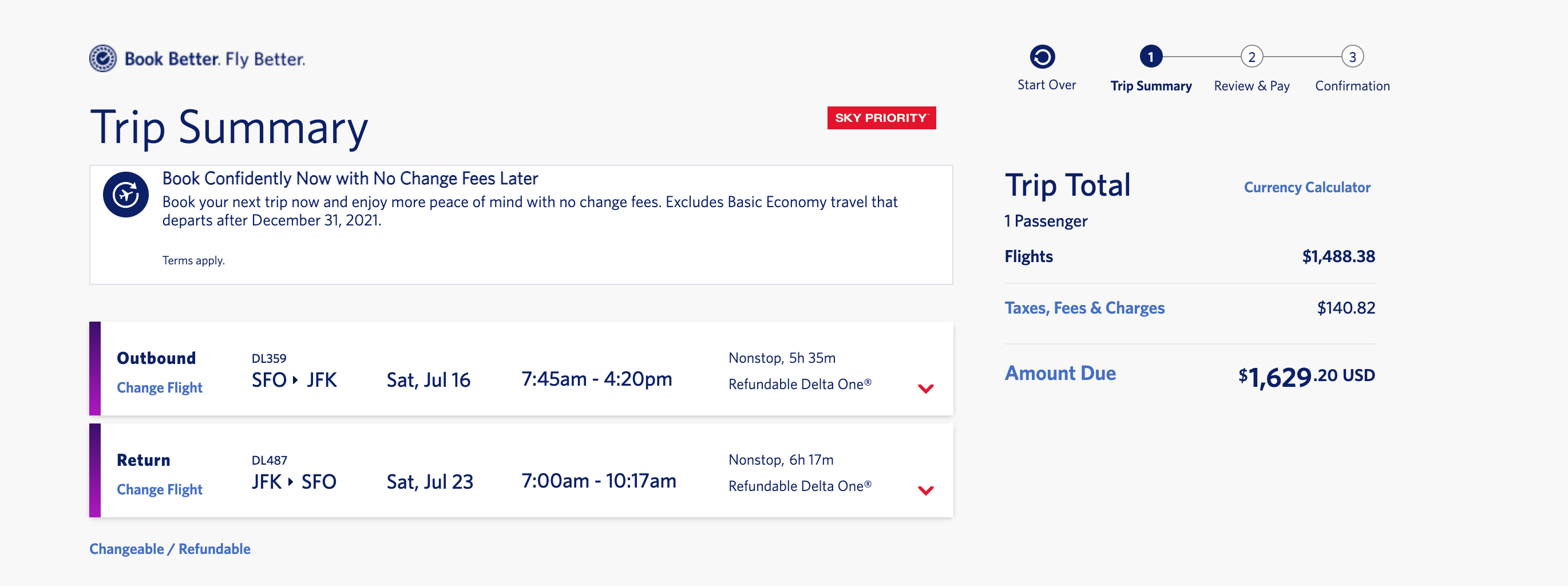The image size is (1568, 586).
Task: Click the Terms apply text
Action: pos(193,260)
